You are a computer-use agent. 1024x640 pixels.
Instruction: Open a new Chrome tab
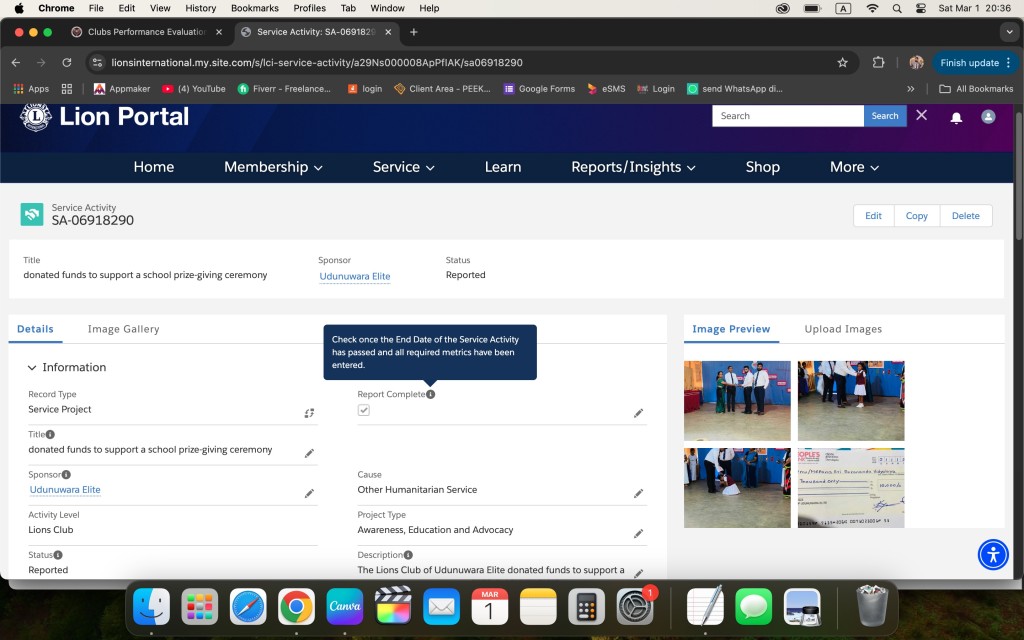click(x=413, y=32)
